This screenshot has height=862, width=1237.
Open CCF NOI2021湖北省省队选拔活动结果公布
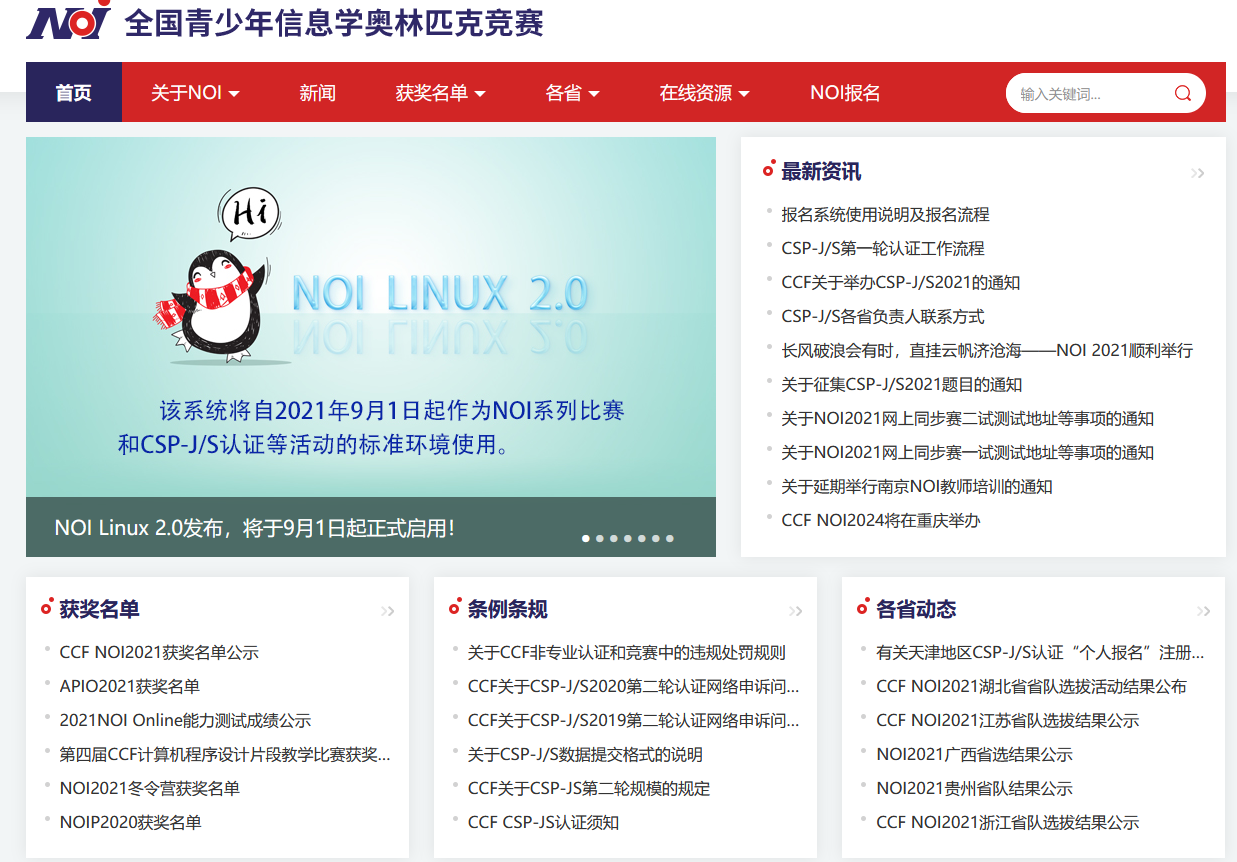pos(1031,687)
